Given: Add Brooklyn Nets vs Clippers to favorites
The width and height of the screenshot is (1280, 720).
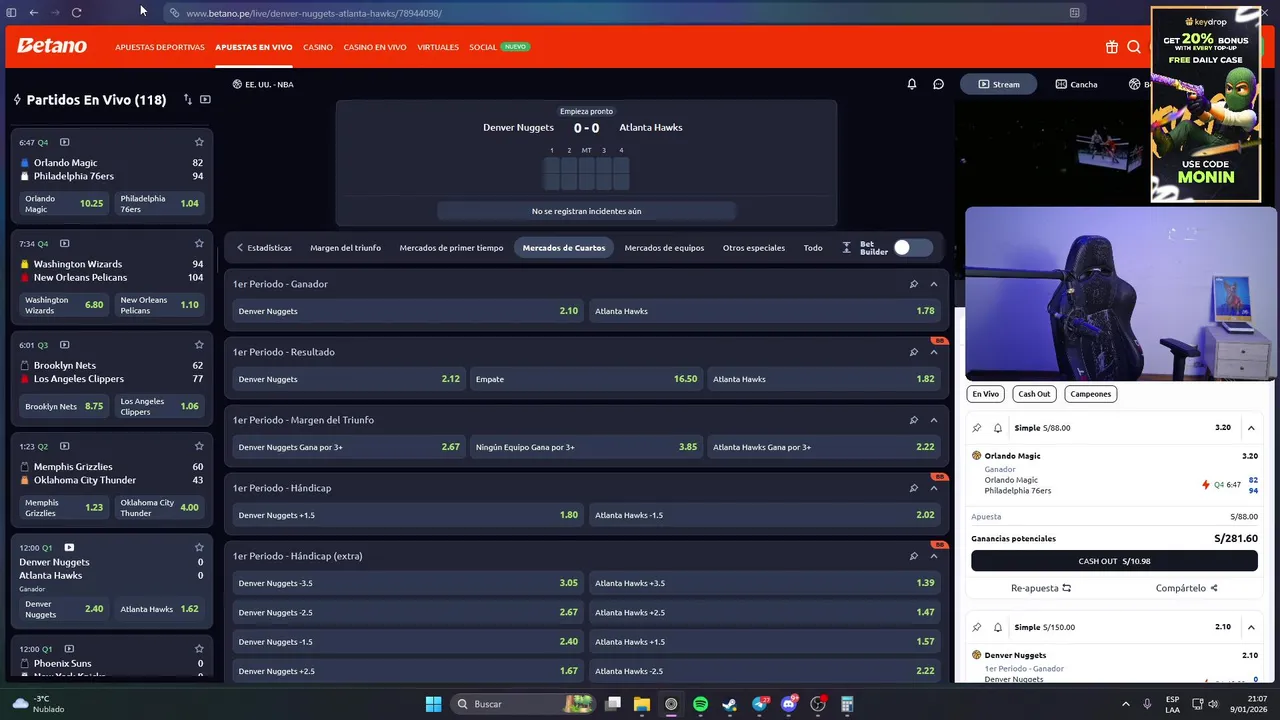Looking at the screenshot, I should [x=199, y=345].
